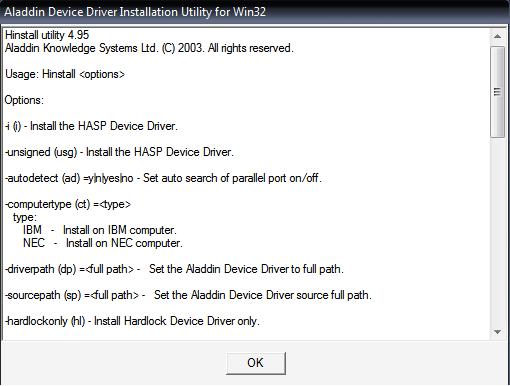
Task: Click the window title 'Aladdin Device Driver Installation Utility'
Action: pos(135,12)
